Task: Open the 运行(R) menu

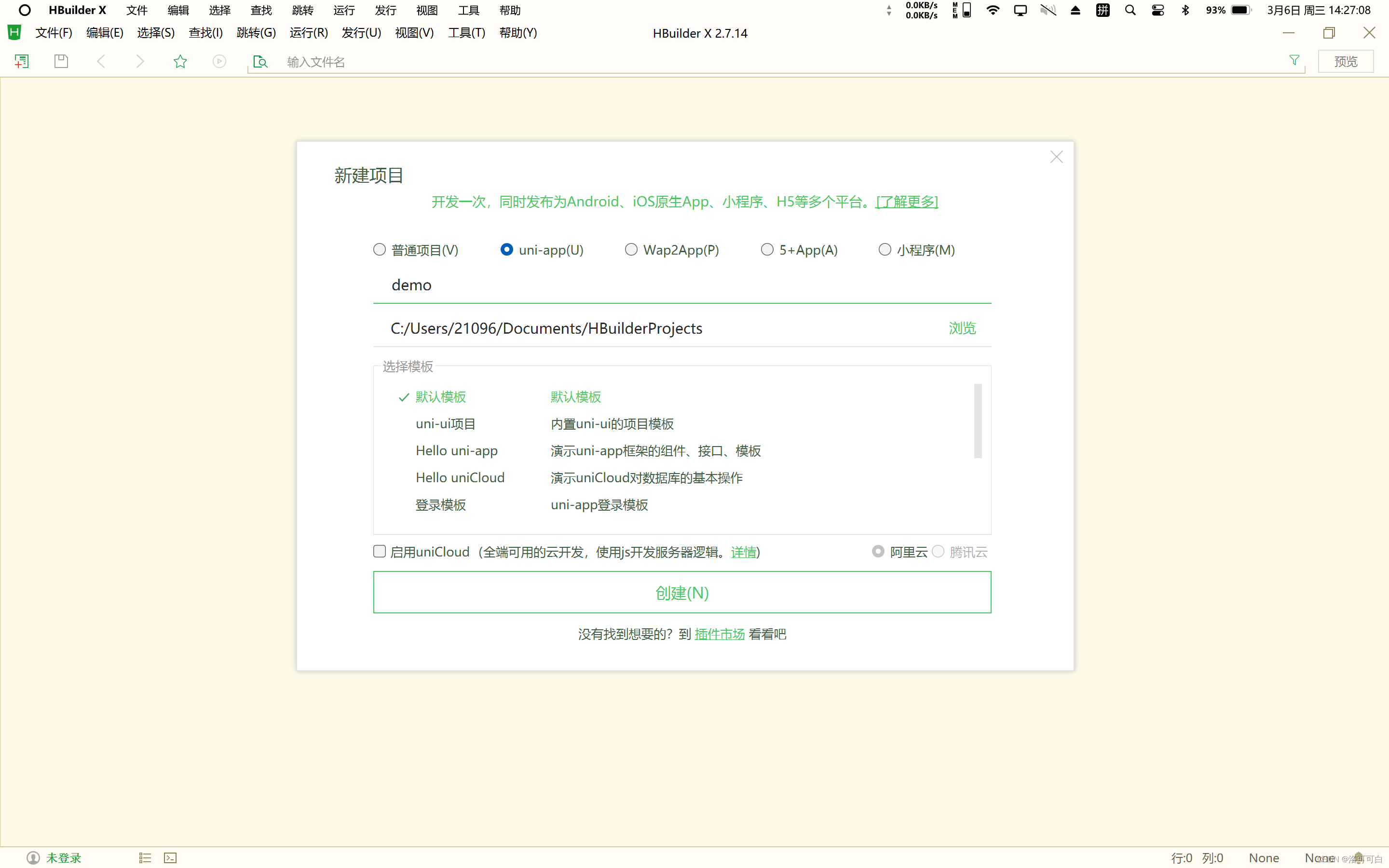Action: (x=308, y=33)
